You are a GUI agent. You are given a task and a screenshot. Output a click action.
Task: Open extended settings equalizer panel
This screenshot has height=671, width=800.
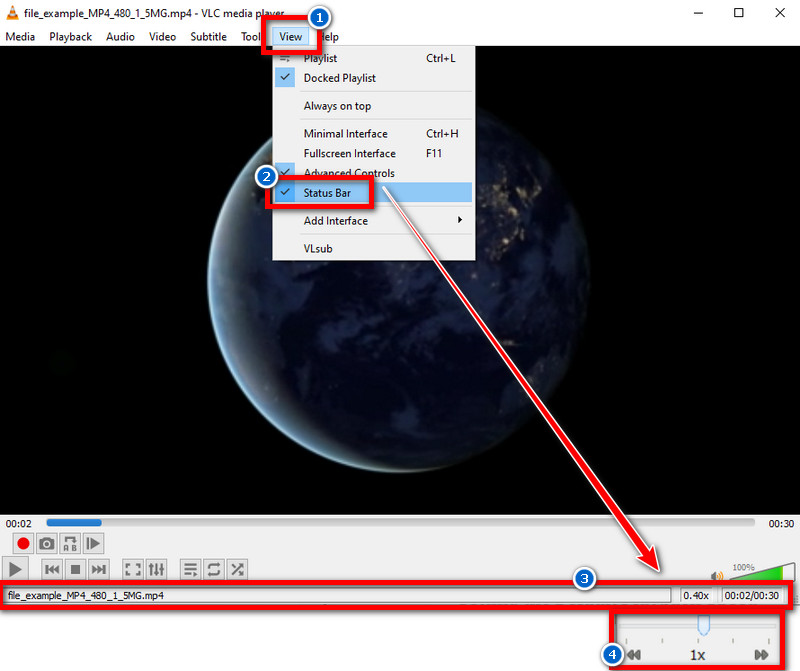(157, 569)
